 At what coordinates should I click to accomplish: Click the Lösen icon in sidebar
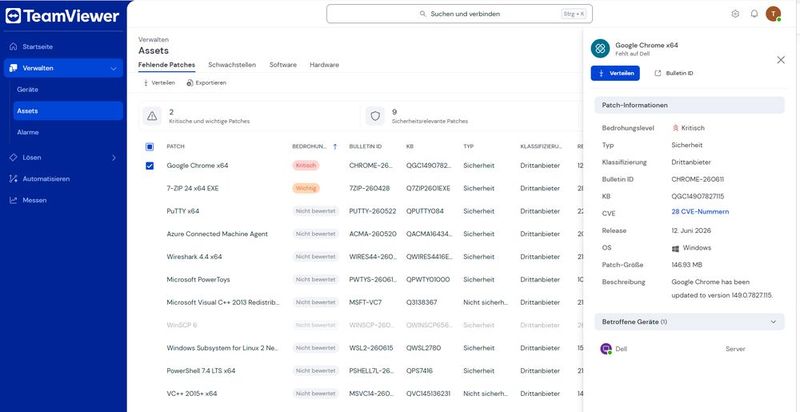13,158
